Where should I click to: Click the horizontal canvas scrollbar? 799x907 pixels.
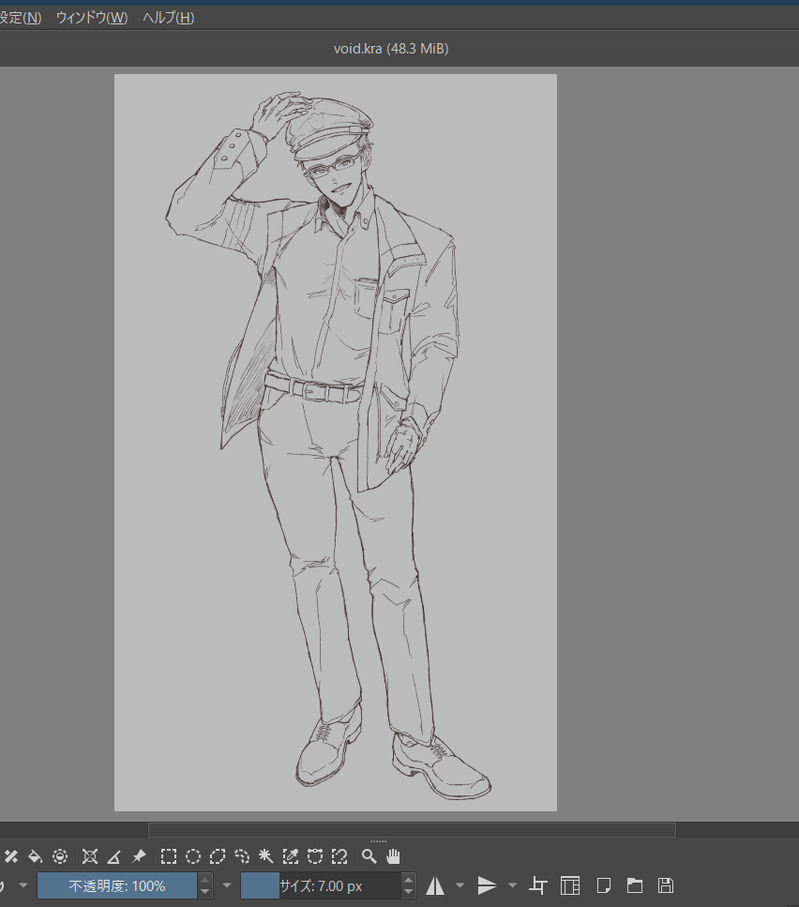click(x=411, y=829)
